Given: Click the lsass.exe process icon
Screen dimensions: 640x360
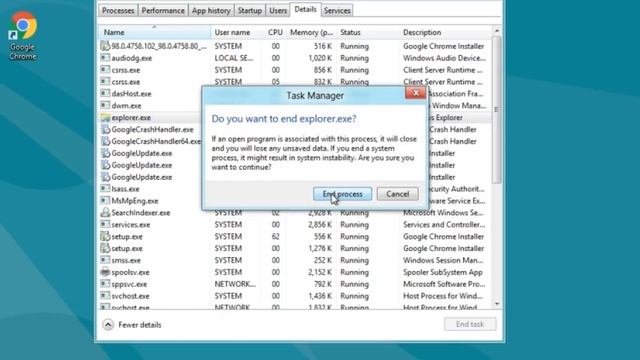Looking at the screenshot, I should (105, 188).
